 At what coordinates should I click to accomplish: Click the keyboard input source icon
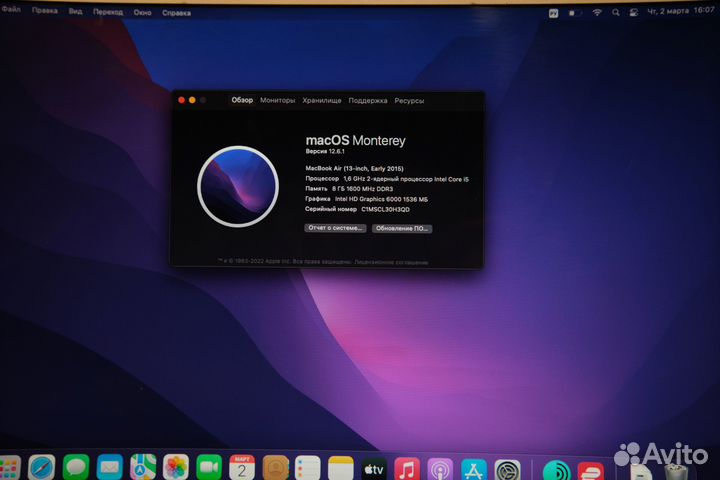coord(553,13)
